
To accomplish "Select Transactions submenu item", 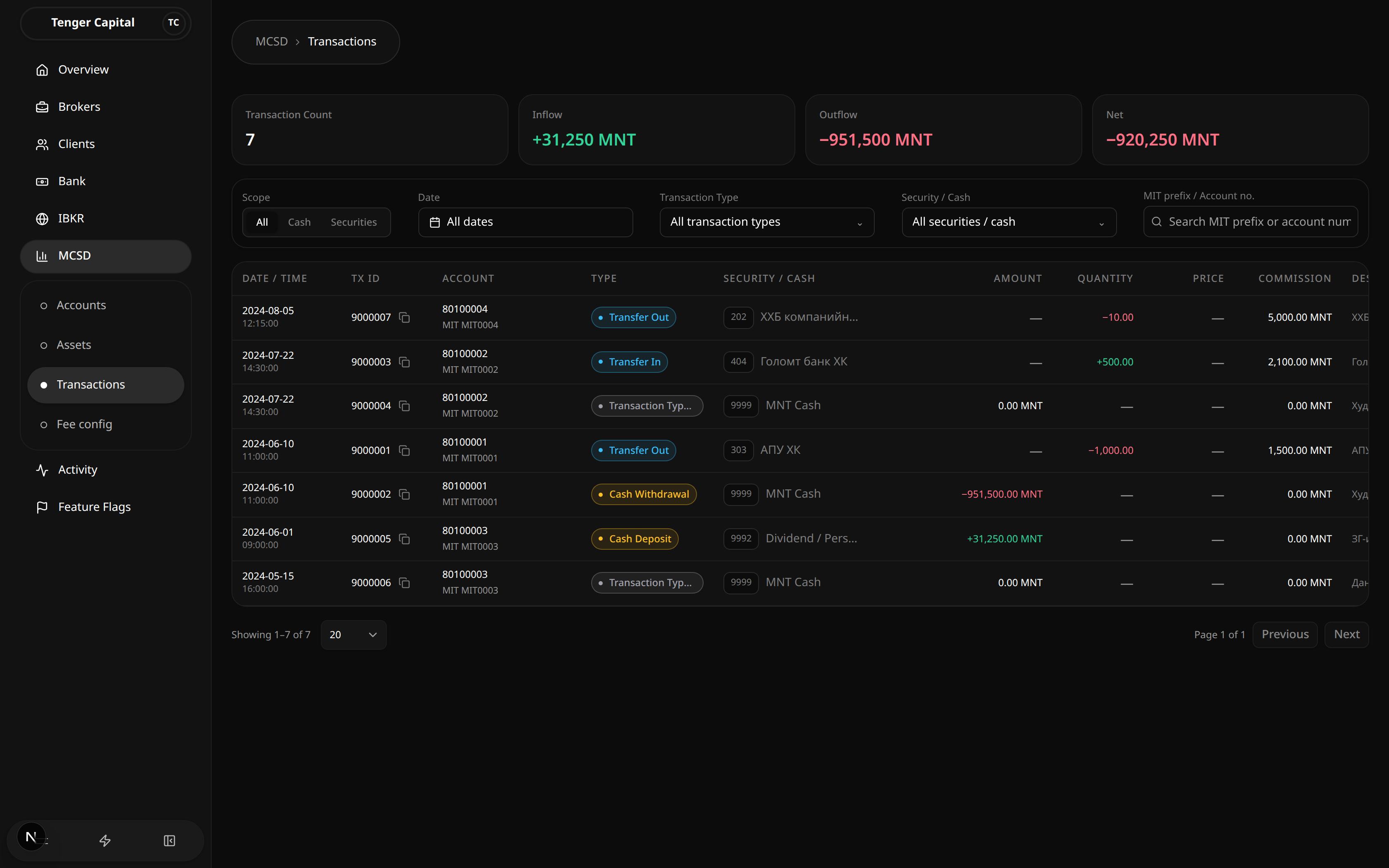I will [x=105, y=385].
